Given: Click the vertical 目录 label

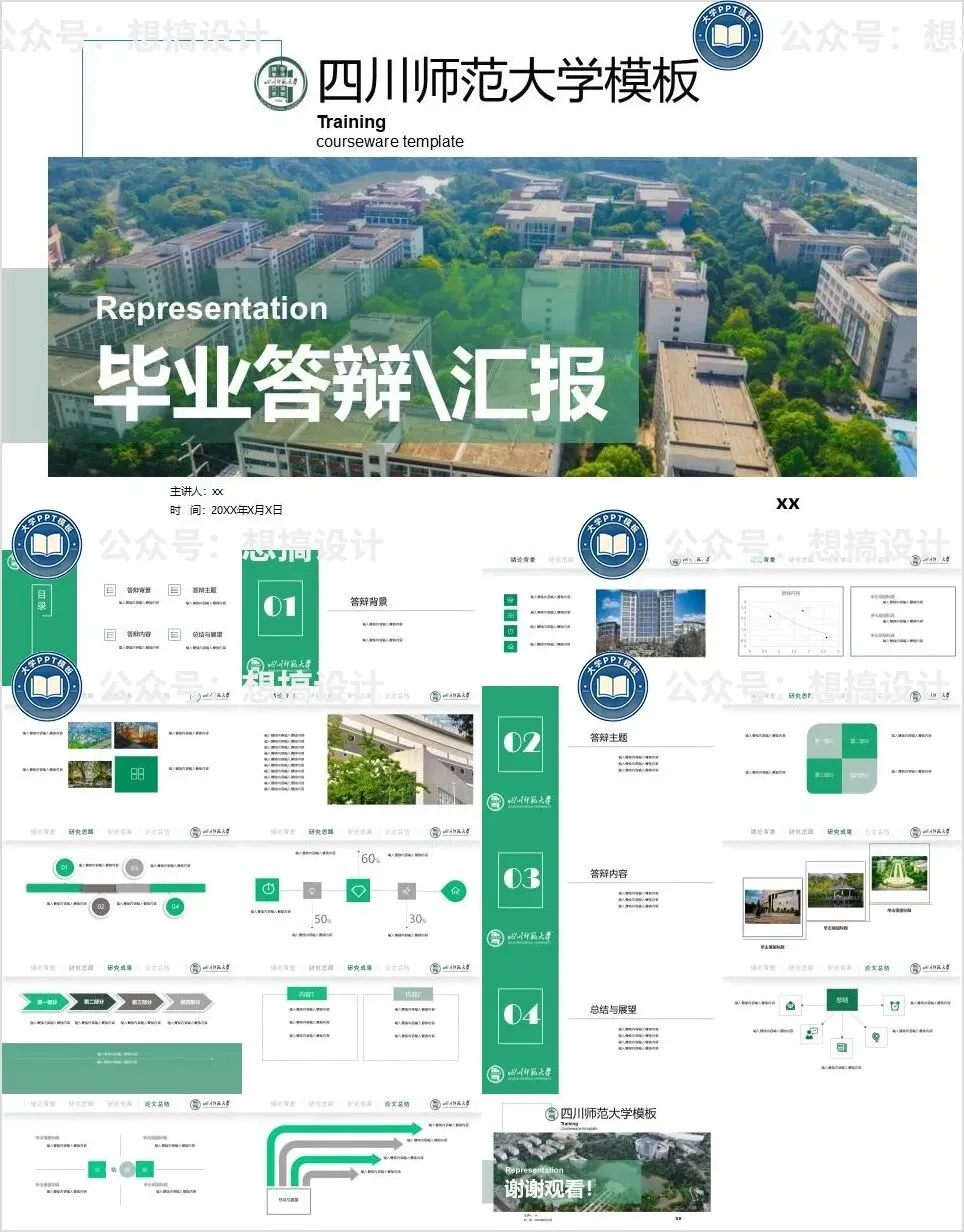Looking at the screenshot, I should click(41, 600).
